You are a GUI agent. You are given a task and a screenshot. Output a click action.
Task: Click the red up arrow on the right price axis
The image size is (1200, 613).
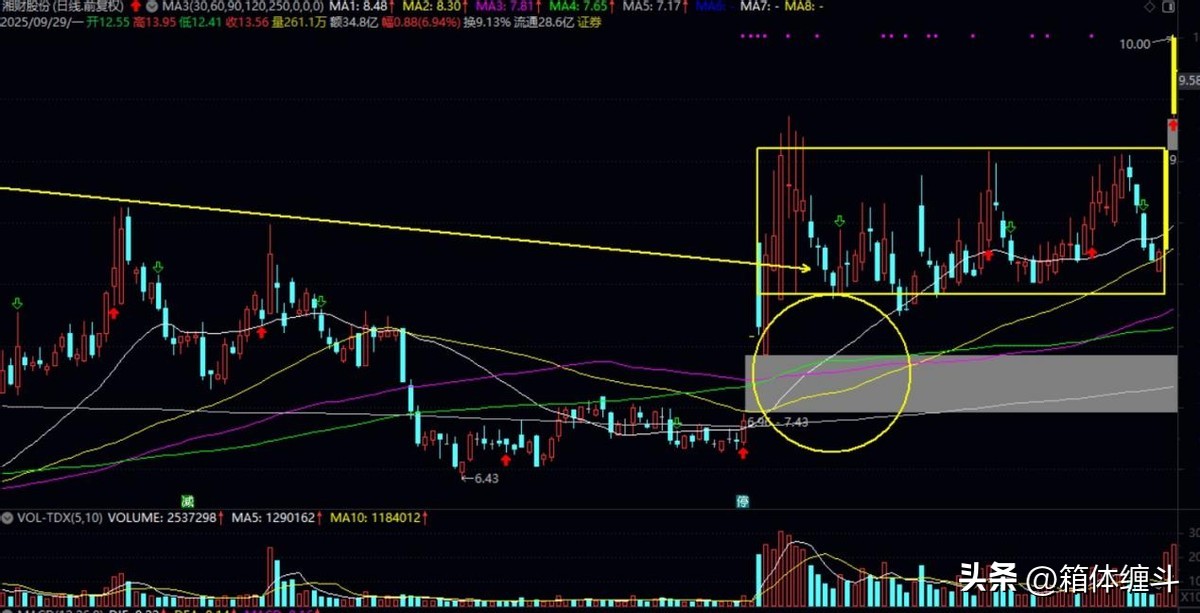[x=1173, y=127]
